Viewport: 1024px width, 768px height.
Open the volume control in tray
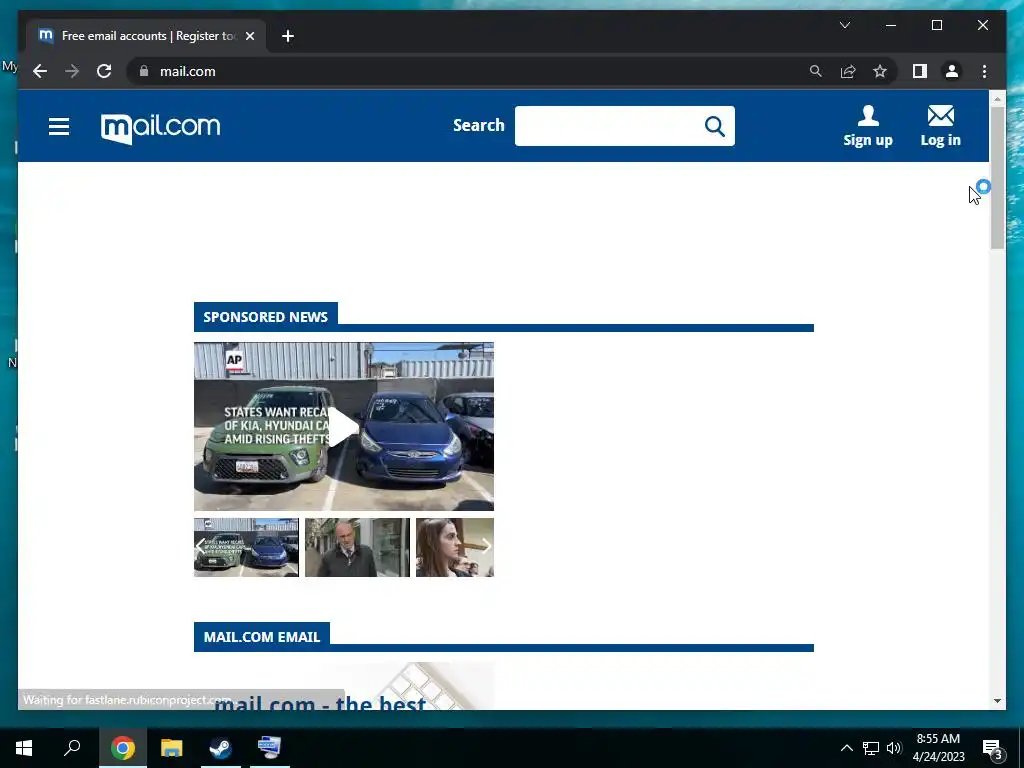[894, 748]
